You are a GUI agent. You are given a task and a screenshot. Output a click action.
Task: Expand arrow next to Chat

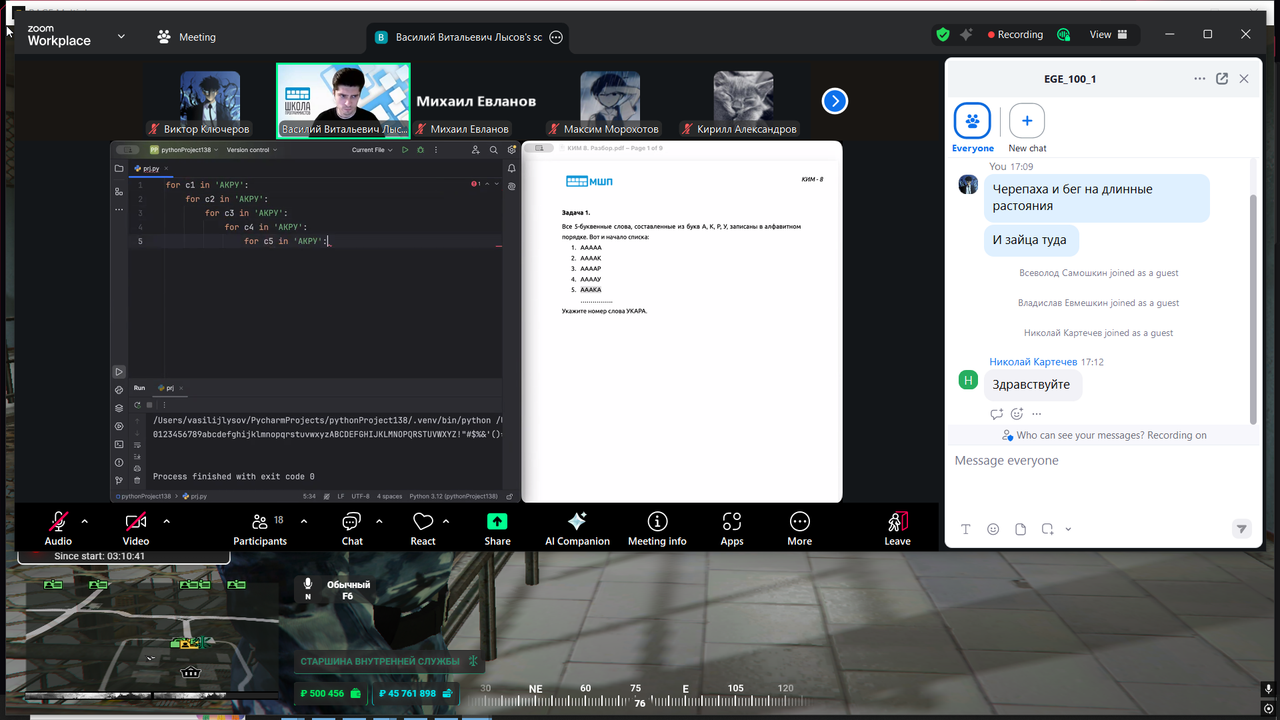point(379,521)
